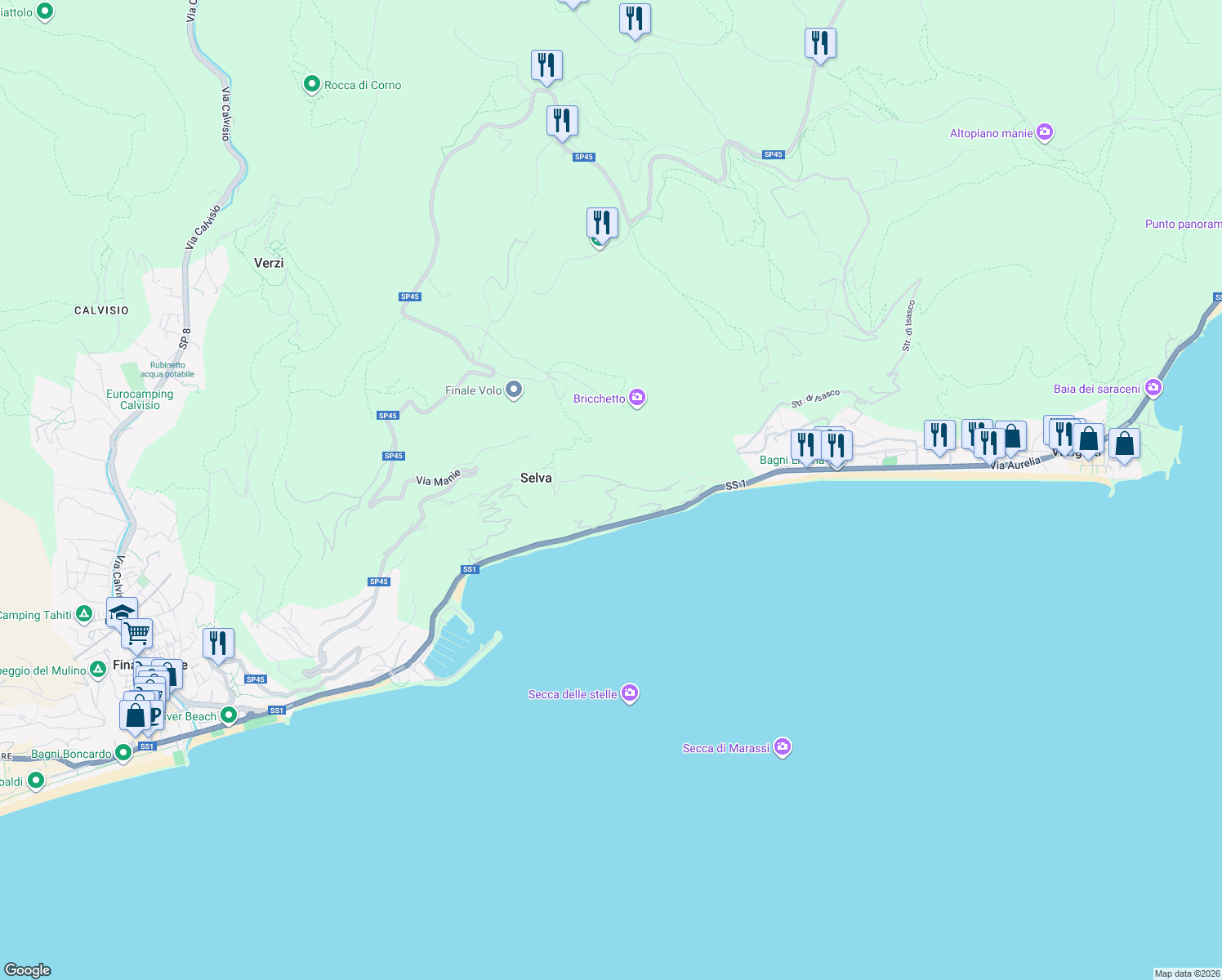This screenshot has height=980, width=1222.
Task: Select the graduation cap school marker
Action: [x=121, y=610]
